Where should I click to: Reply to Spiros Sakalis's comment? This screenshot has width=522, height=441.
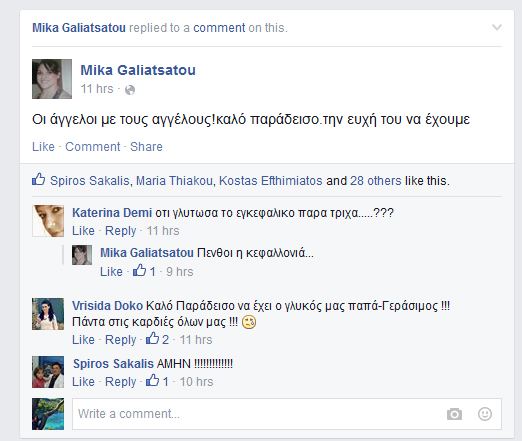(121, 382)
